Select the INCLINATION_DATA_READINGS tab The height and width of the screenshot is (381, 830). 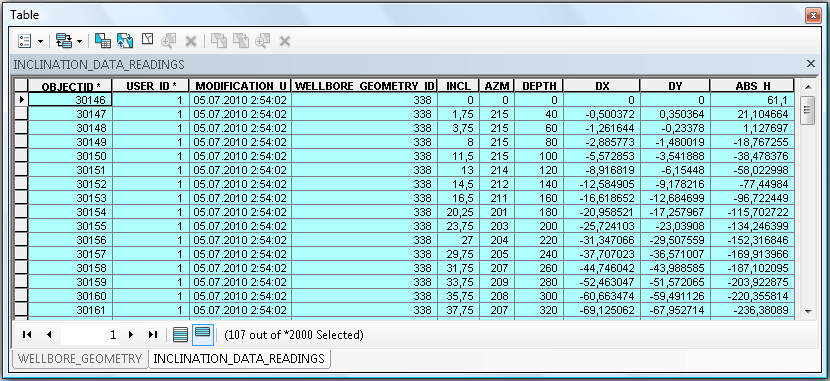(239, 358)
